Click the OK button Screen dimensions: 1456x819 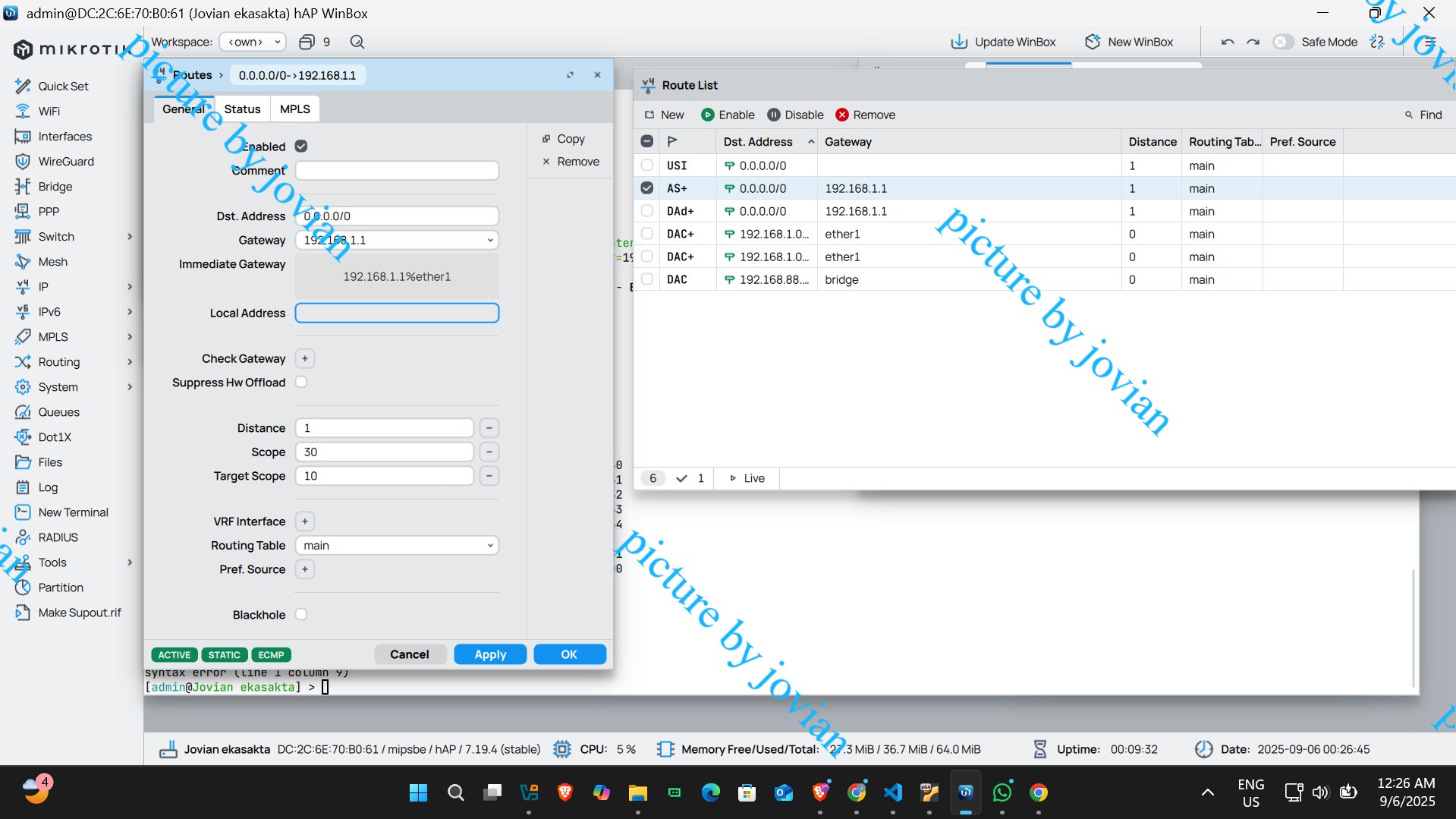[569, 655]
